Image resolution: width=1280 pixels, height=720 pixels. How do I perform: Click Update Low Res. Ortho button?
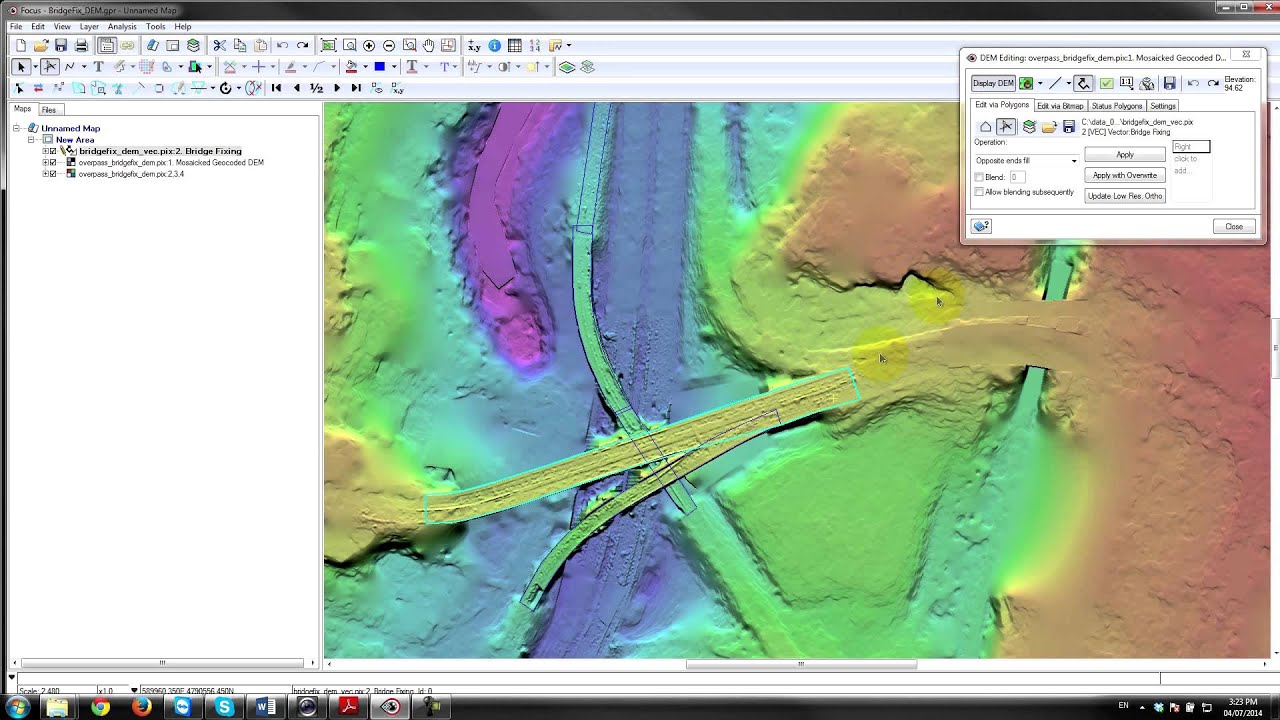click(x=1125, y=196)
